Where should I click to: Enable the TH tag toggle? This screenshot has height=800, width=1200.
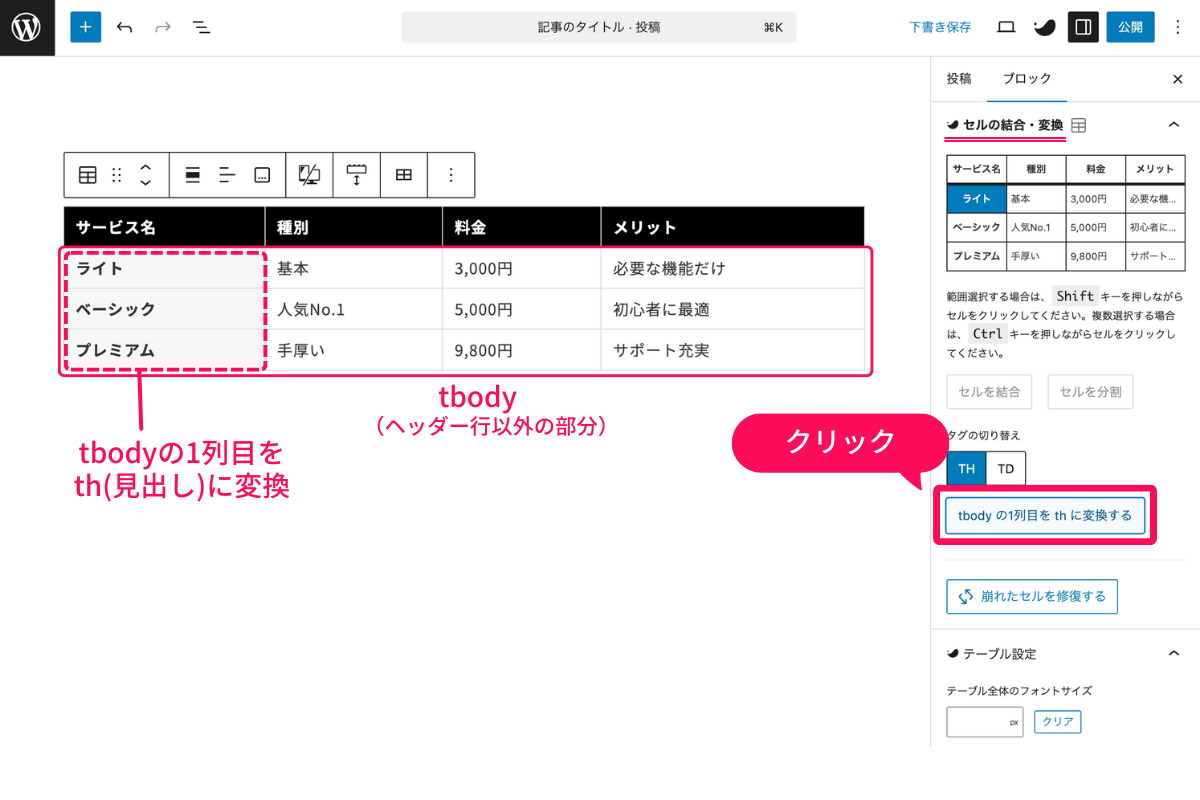pos(965,468)
